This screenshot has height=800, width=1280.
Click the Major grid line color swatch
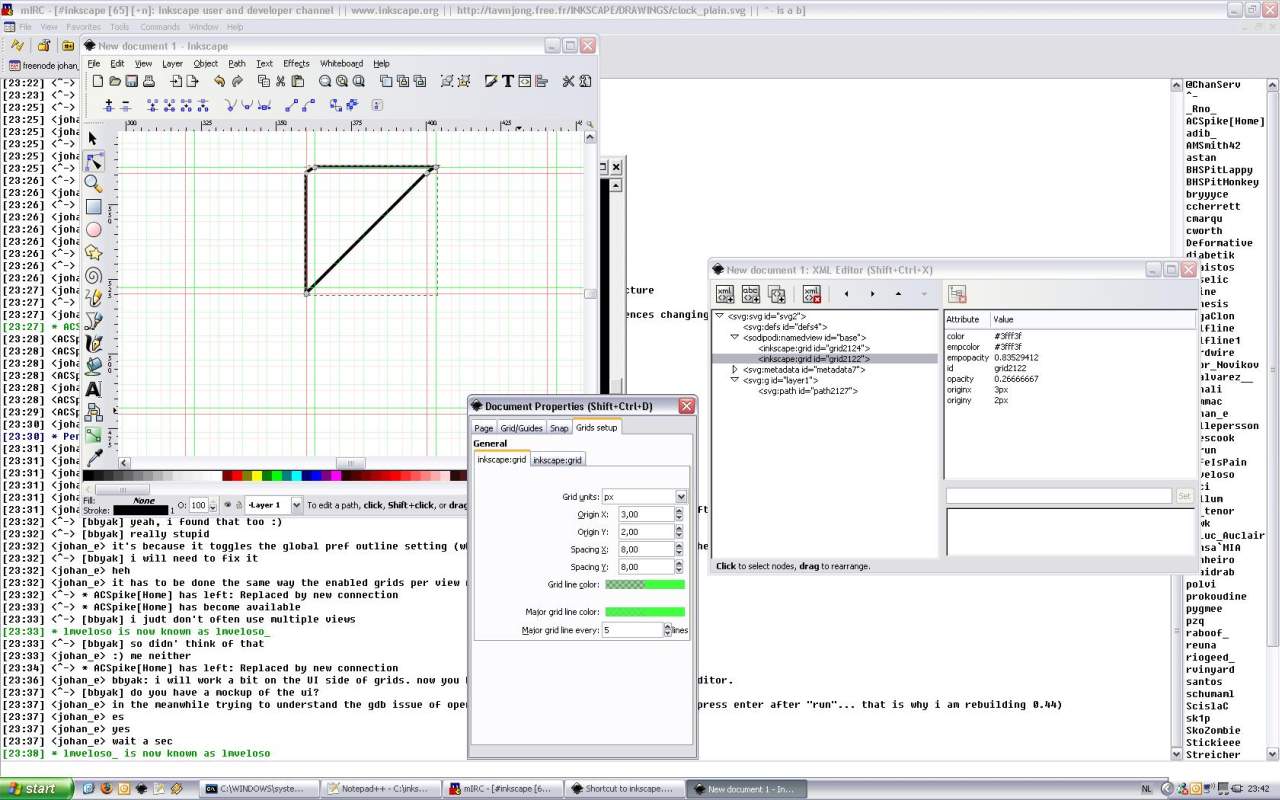click(x=645, y=611)
